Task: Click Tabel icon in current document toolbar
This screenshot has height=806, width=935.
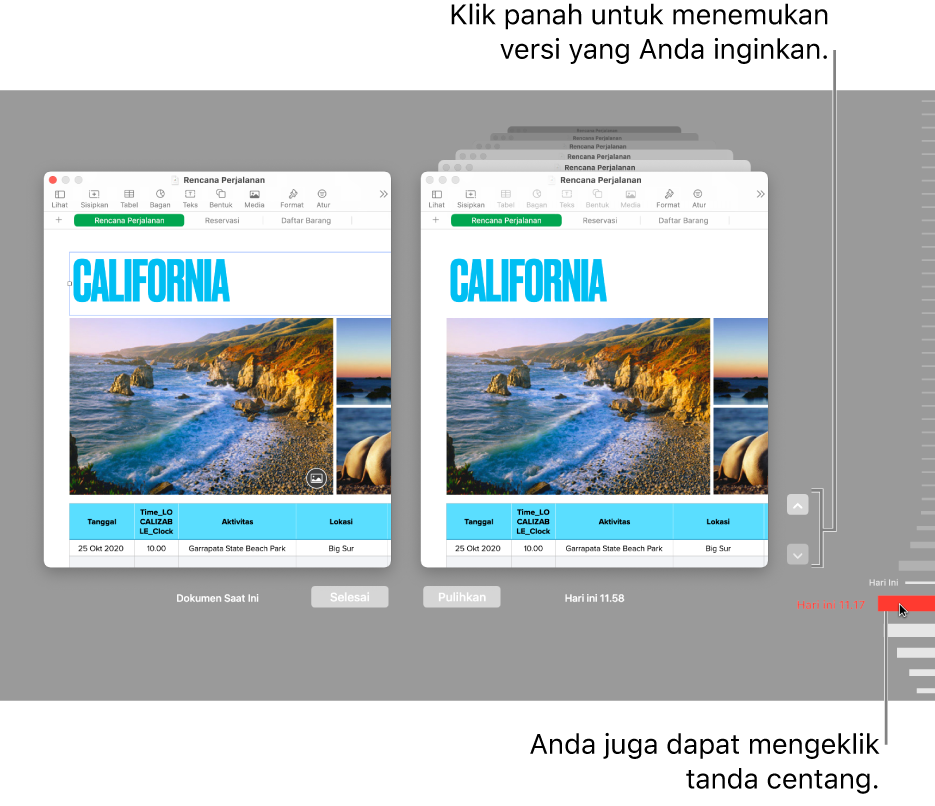Action: point(129,199)
